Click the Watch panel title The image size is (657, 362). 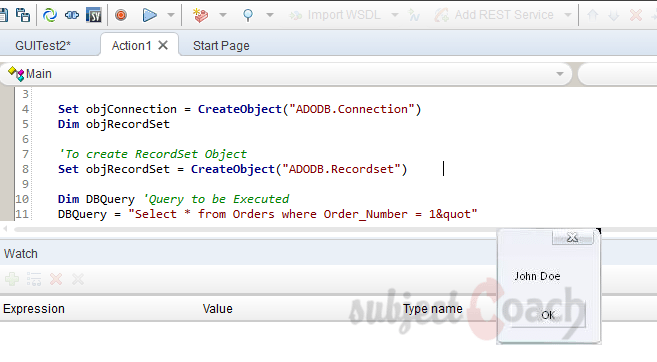pos(21,253)
